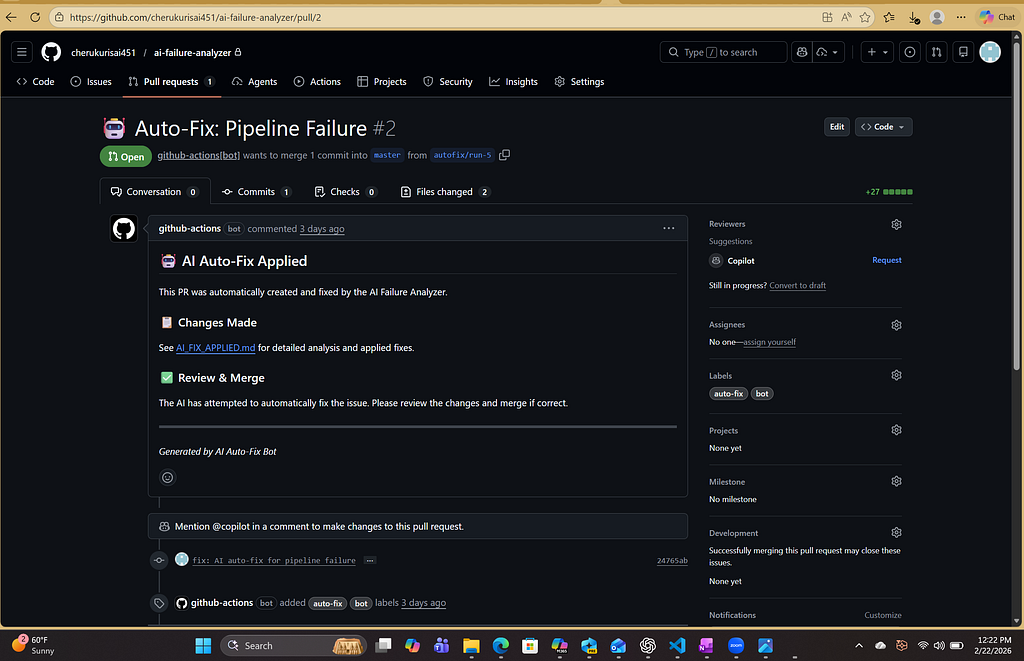
Task: Click the auto-fix label in the sidebar
Action: point(728,393)
